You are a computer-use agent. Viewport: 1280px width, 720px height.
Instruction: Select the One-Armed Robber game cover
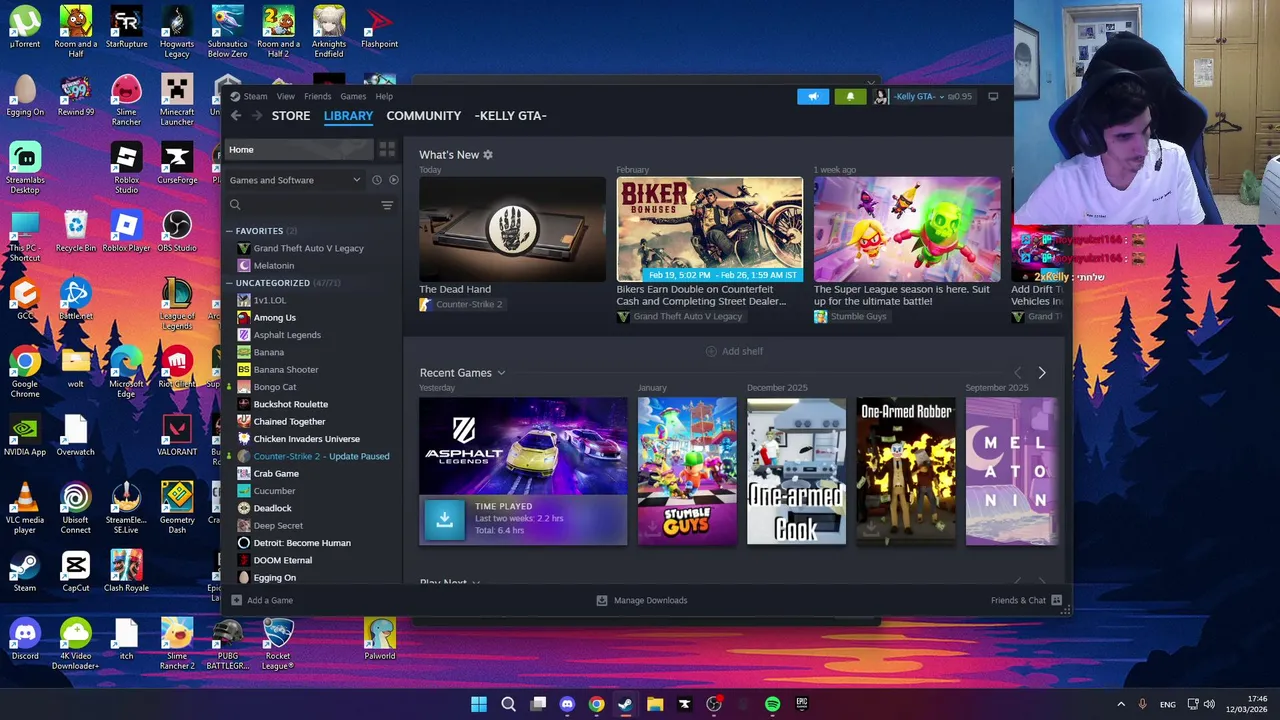pyautogui.click(x=906, y=471)
